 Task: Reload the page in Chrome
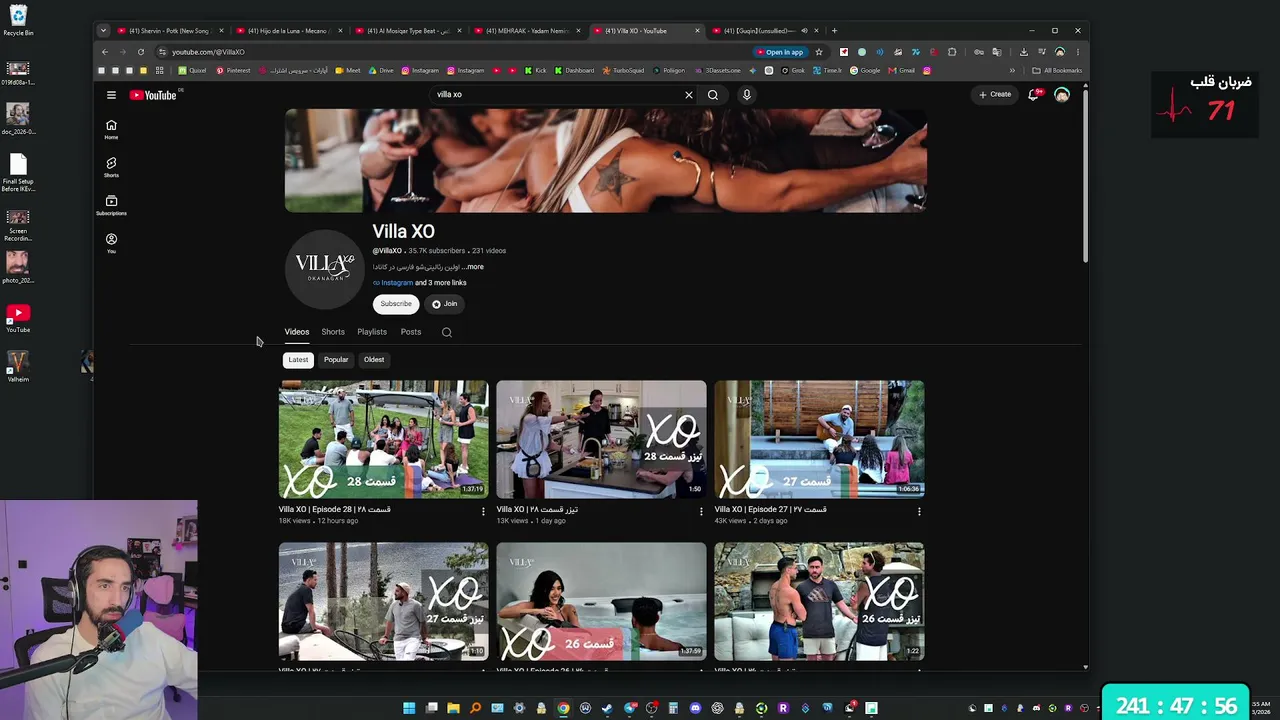click(x=141, y=52)
